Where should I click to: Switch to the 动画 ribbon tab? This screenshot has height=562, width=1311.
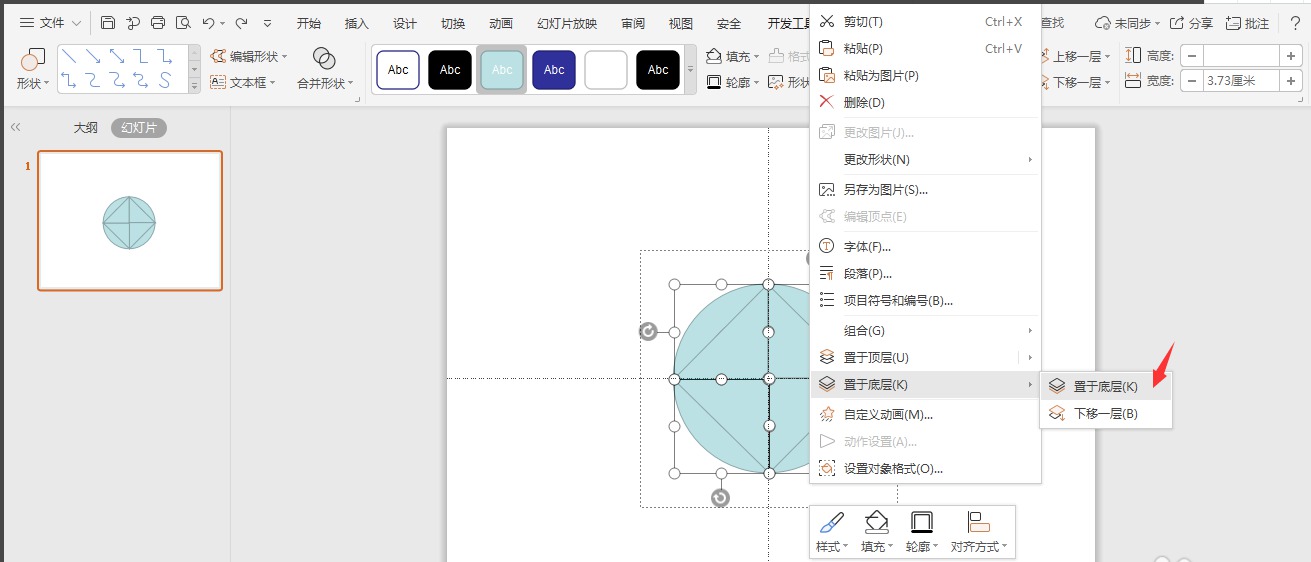501,24
